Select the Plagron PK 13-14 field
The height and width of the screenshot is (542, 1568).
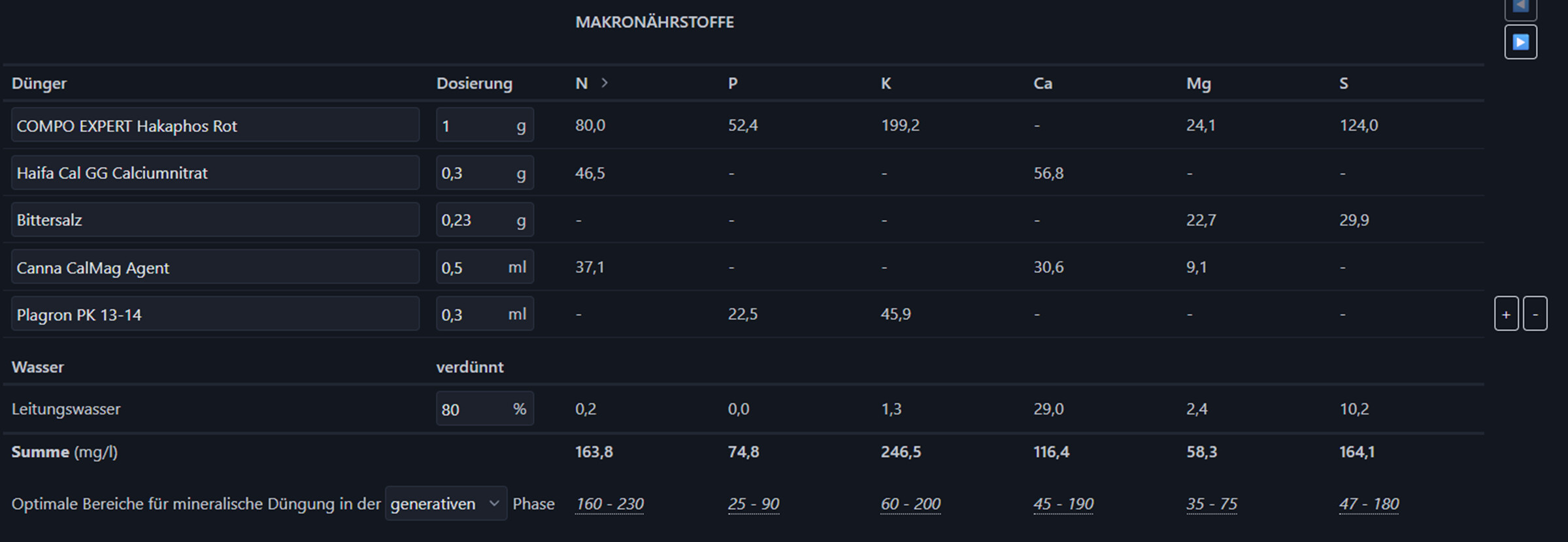[215, 314]
